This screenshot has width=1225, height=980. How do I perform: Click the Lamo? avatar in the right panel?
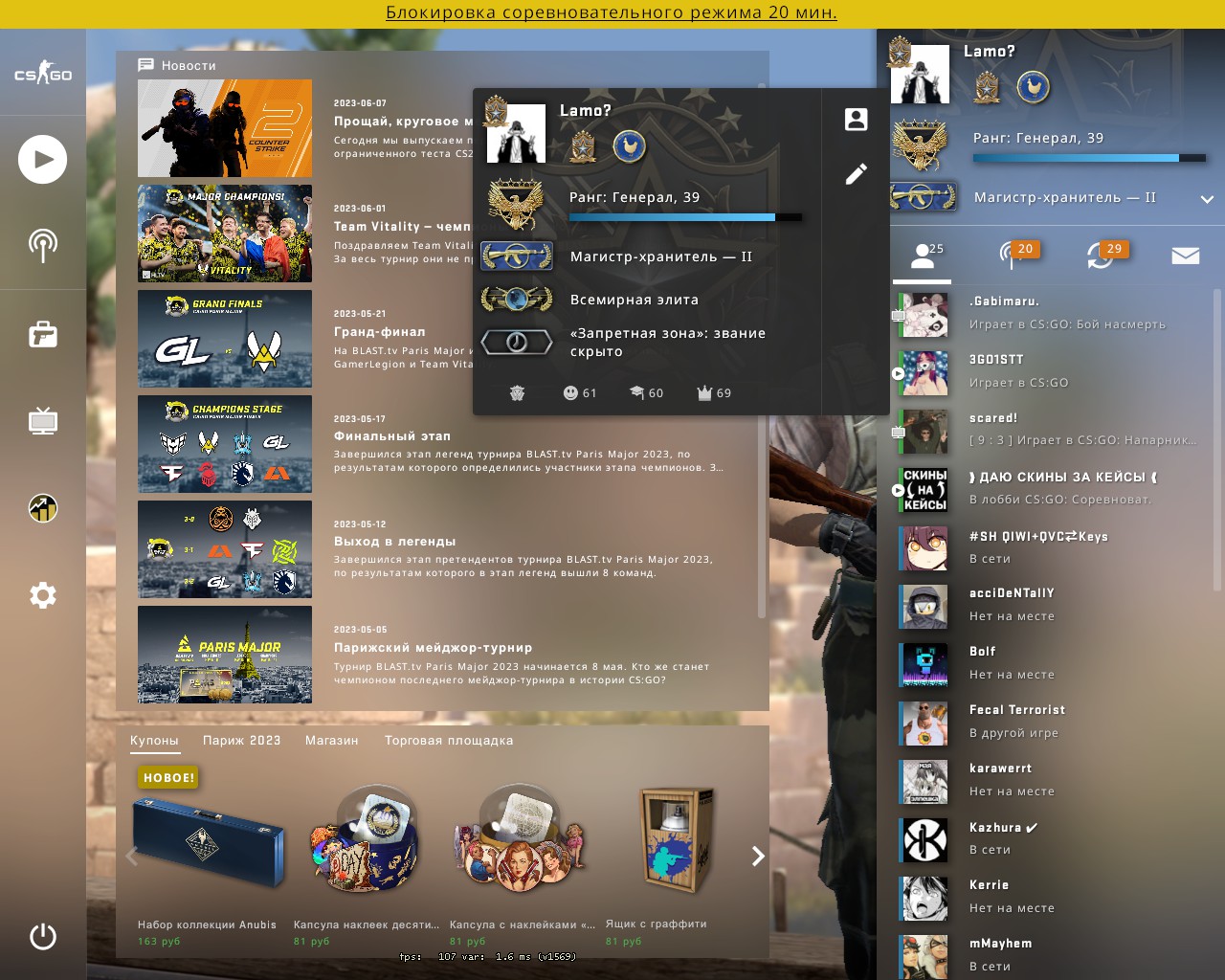[x=920, y=74]
